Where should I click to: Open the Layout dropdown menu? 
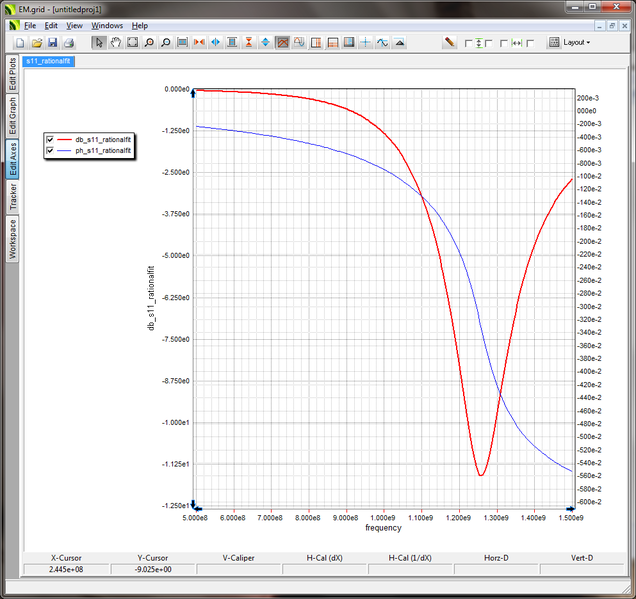[x=577, y=43]
